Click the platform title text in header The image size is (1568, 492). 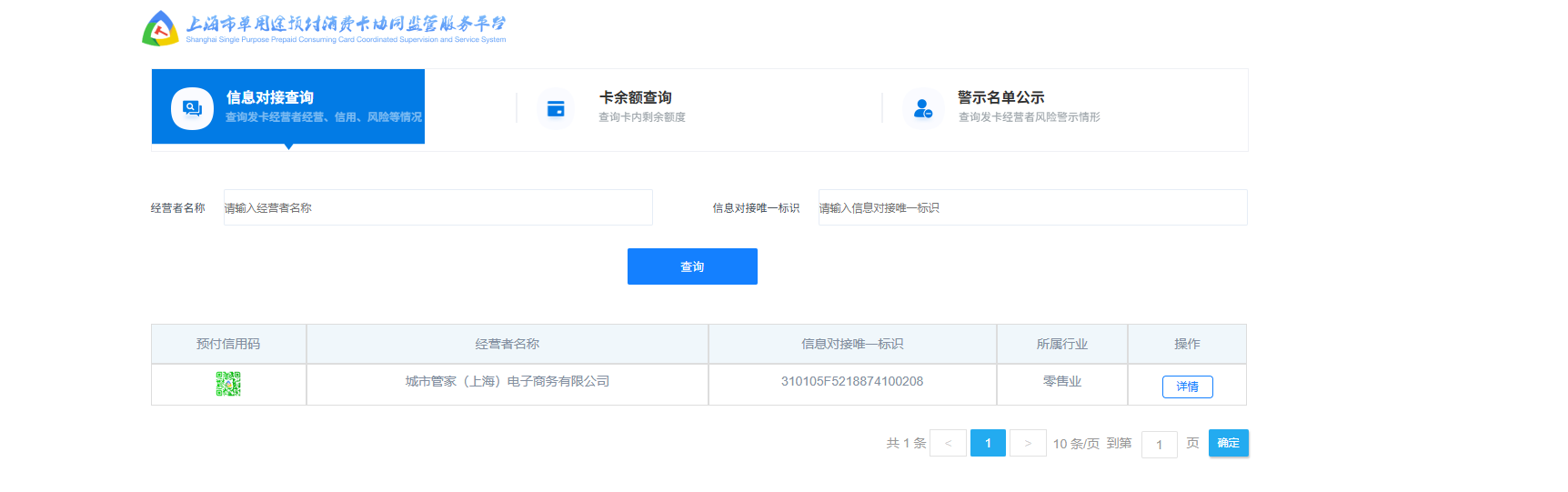[346, 25]
